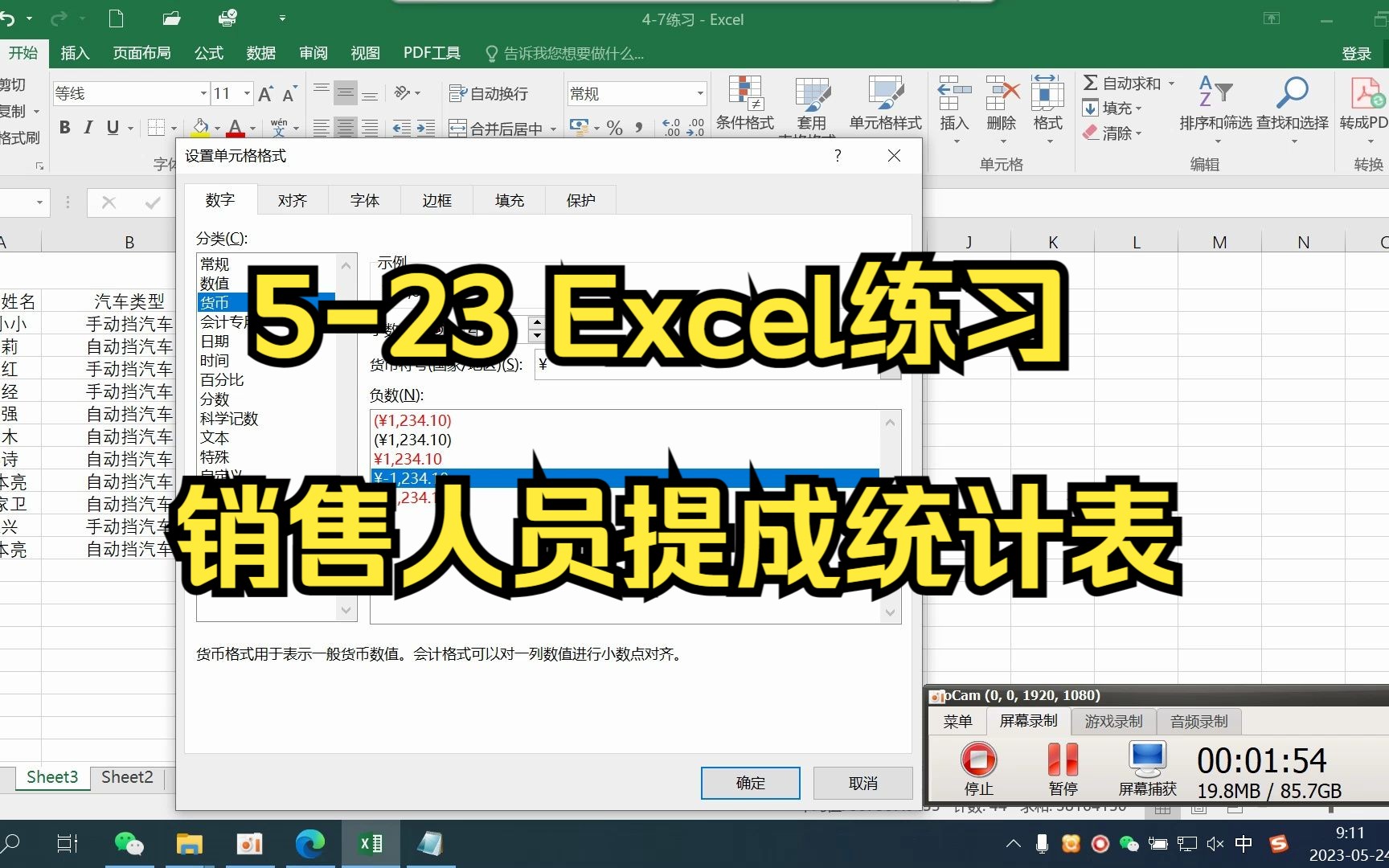
Task: Click the oCam Pause (暂停) button
Action: coord(1063,768)
